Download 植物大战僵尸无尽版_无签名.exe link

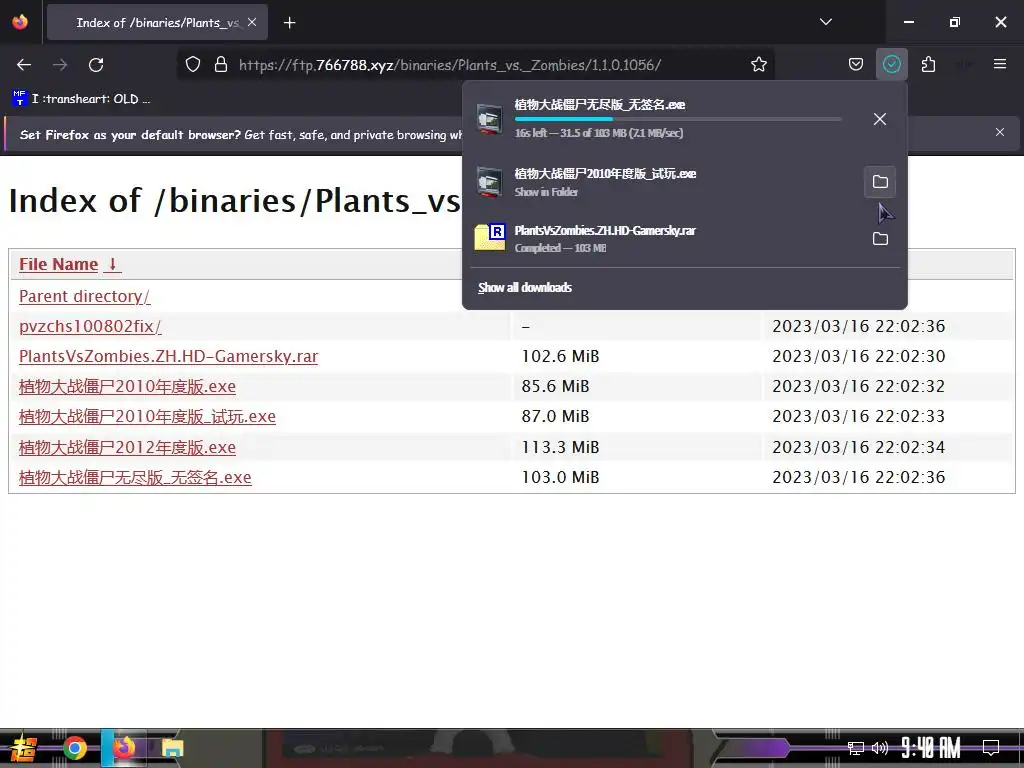pyautogui.click(x=135, y=477)
